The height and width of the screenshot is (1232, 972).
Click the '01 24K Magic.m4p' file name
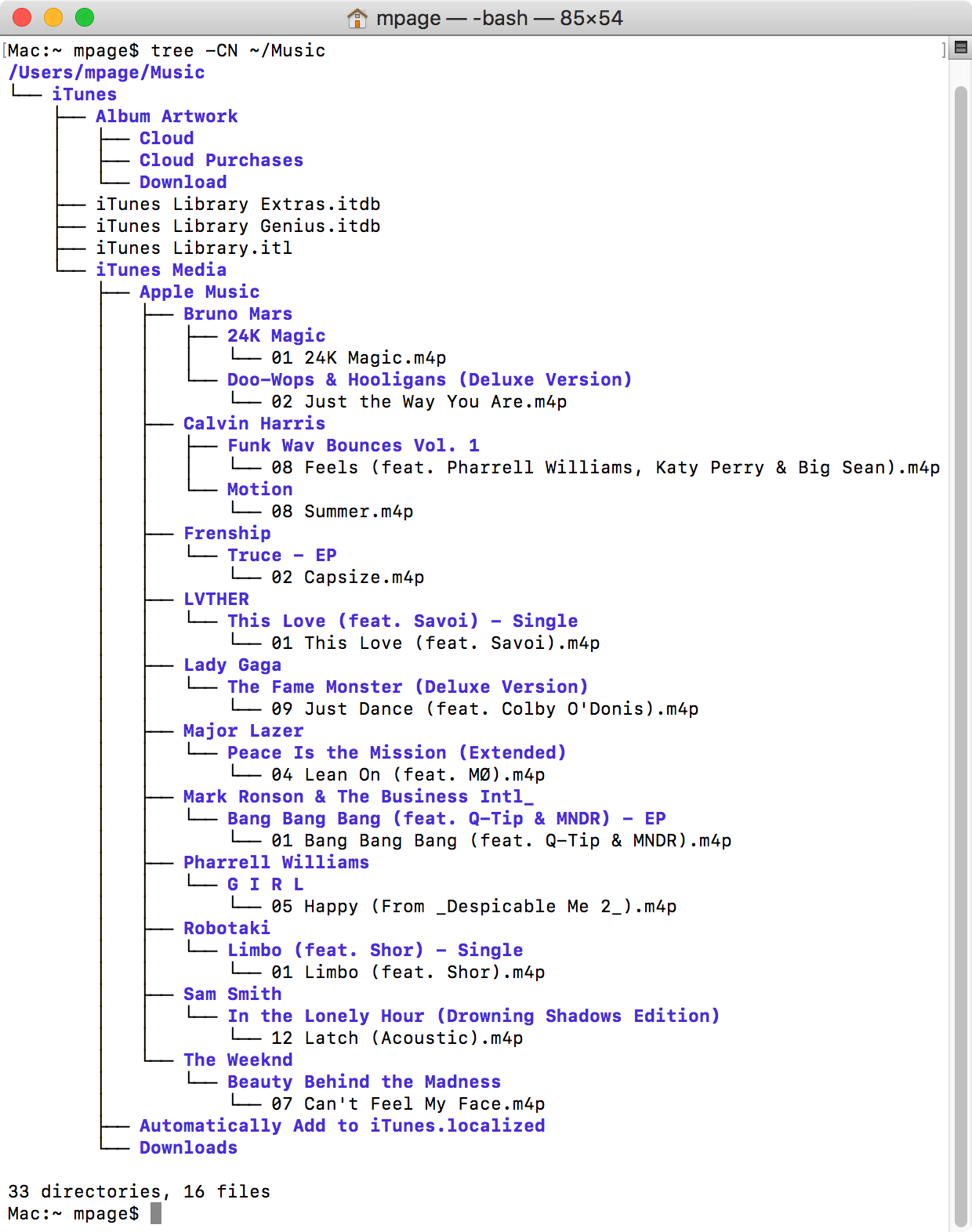(x=358, y=357)
